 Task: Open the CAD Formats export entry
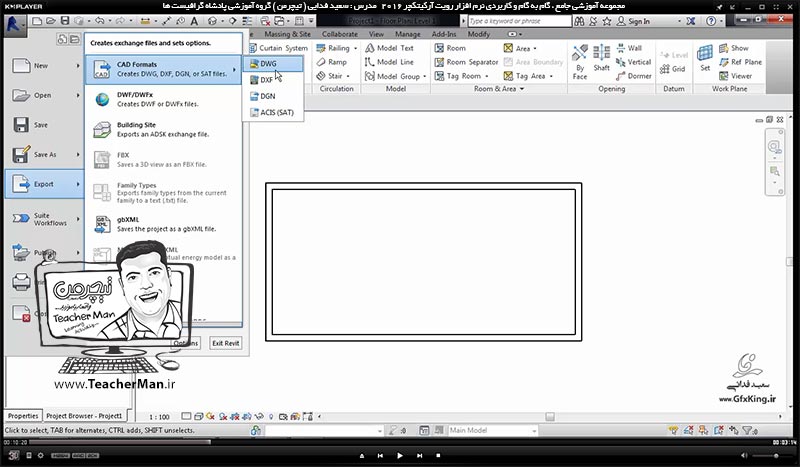click(x=163, y=69)
